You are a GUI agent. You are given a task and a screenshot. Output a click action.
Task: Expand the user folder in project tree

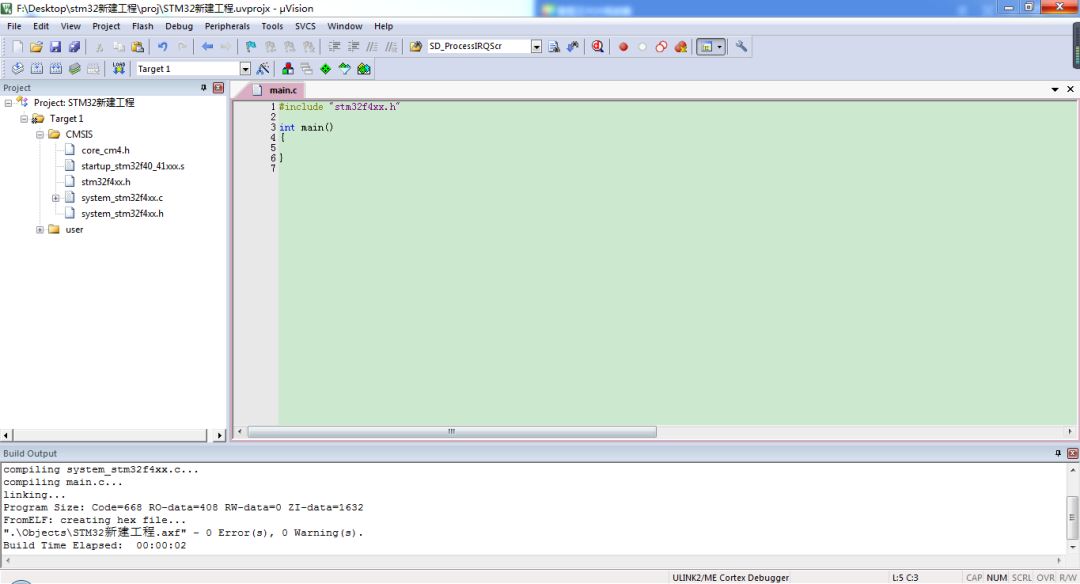click(x=40, y=230)
